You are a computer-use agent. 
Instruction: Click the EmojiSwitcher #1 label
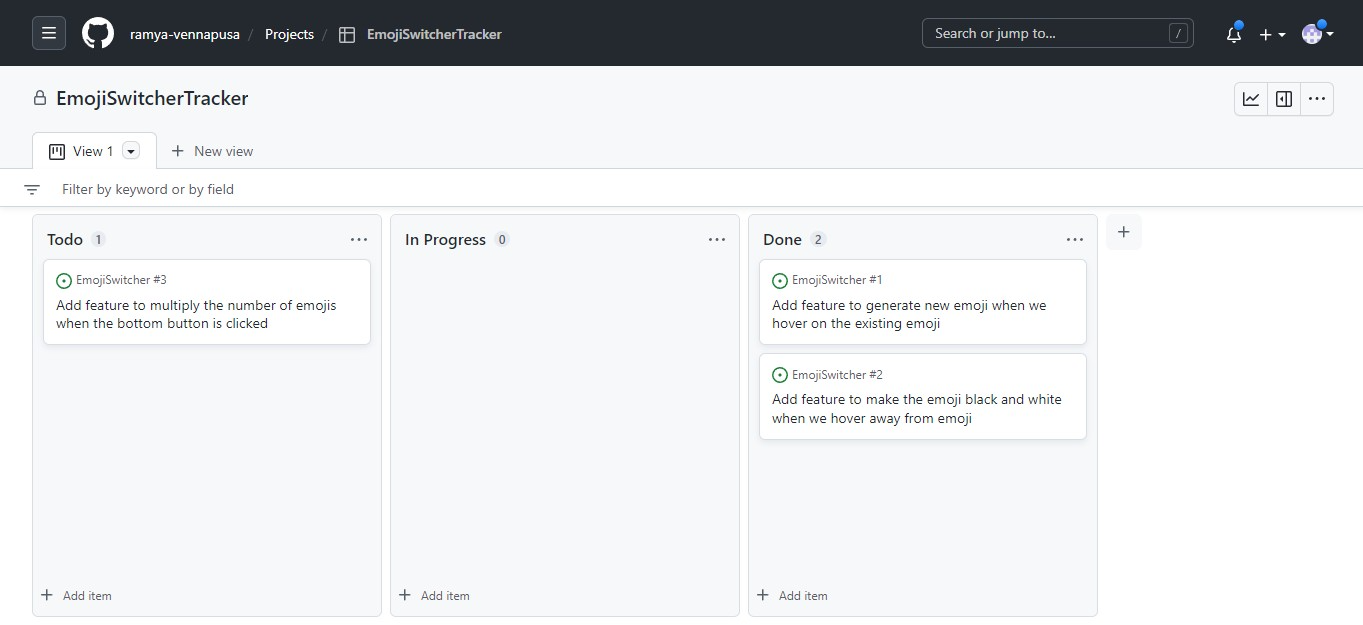coord(837,280)
